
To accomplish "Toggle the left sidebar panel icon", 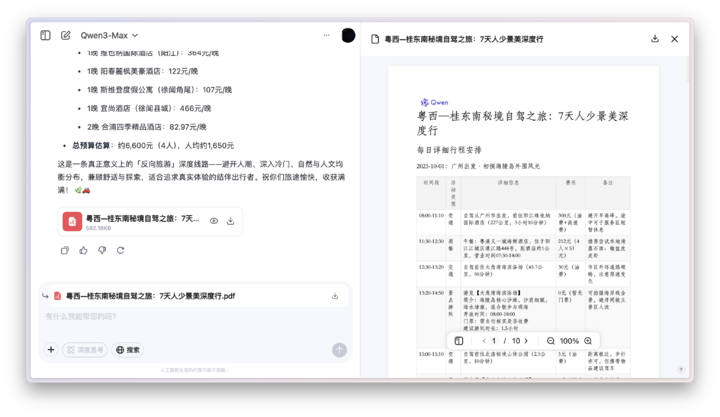I will [45, 35].
